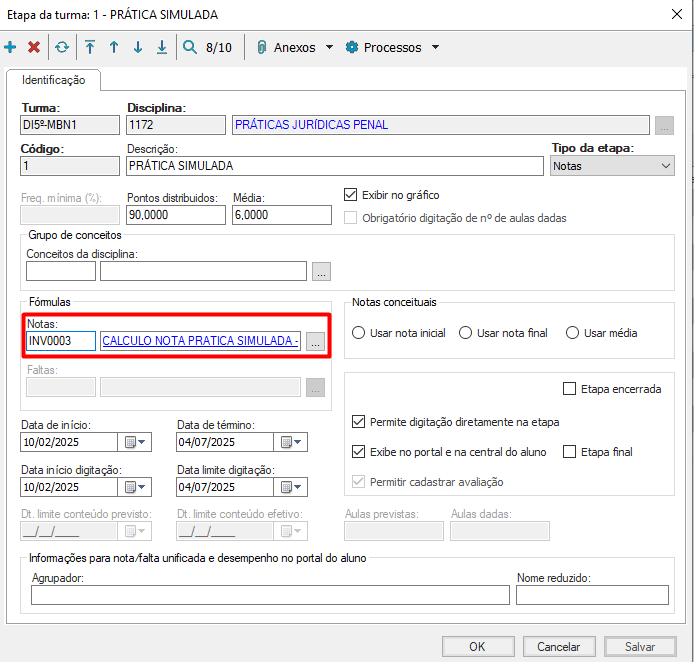Click Conceitos da disciplina code field
Viewport: 694px width, 662px height.
(61, 271)
